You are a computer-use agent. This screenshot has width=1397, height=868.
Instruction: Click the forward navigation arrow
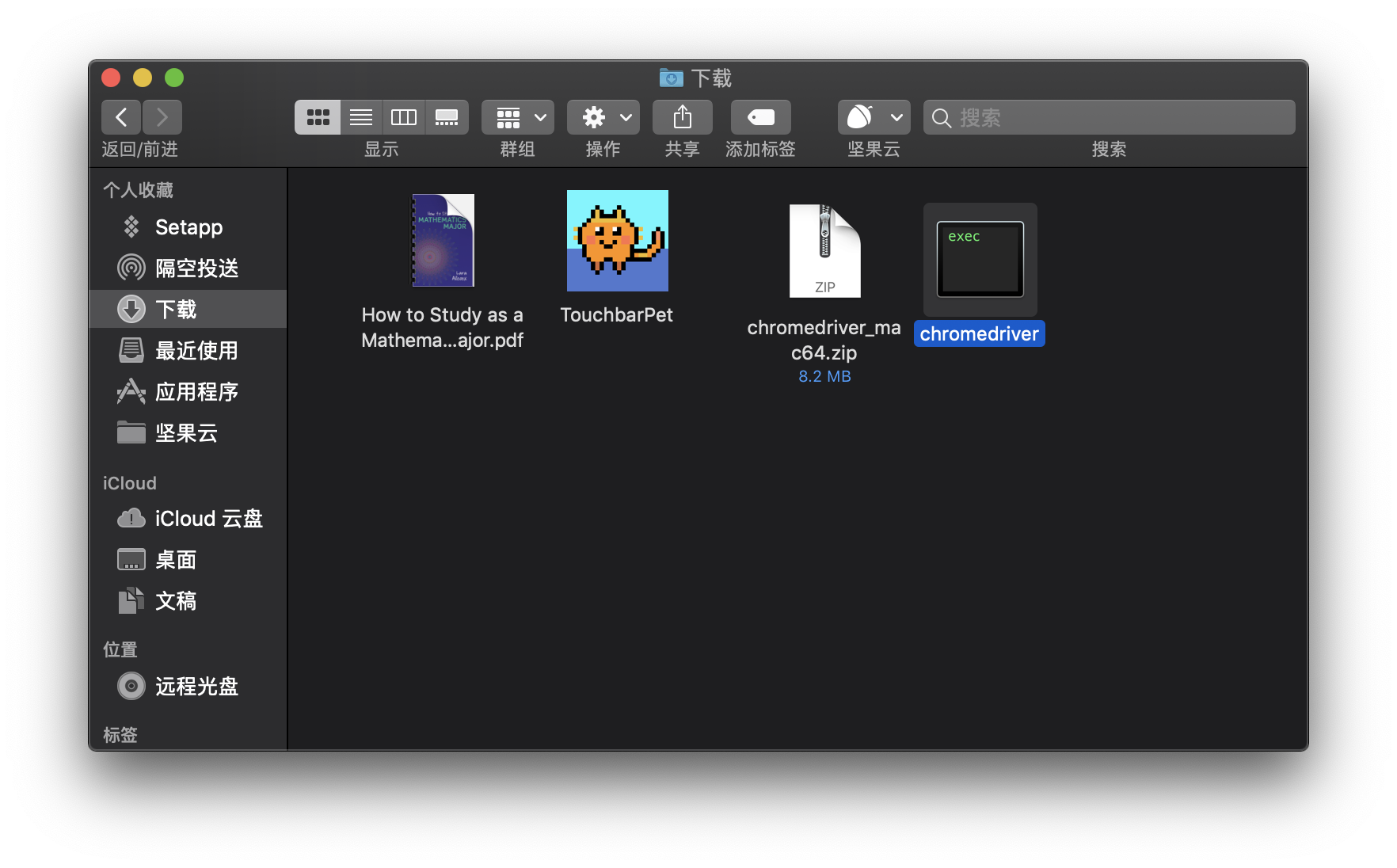162,116
